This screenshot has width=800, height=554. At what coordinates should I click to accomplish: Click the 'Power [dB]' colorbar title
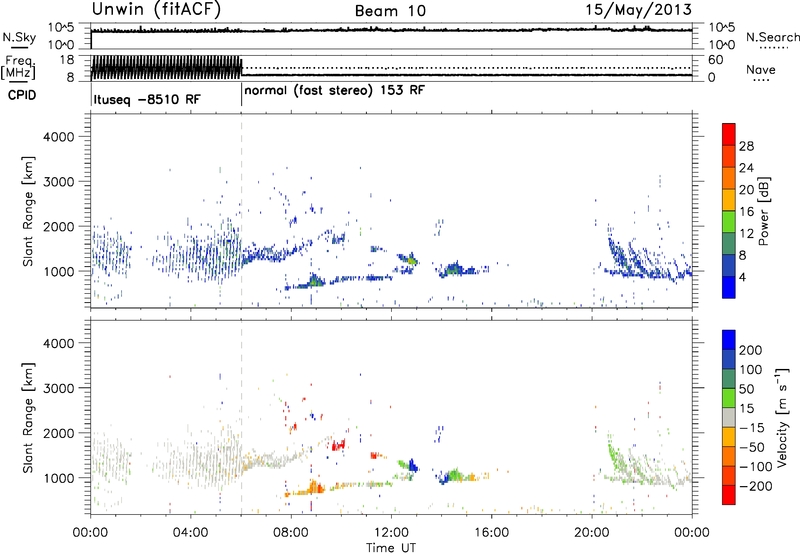click(x=764, y=211)
